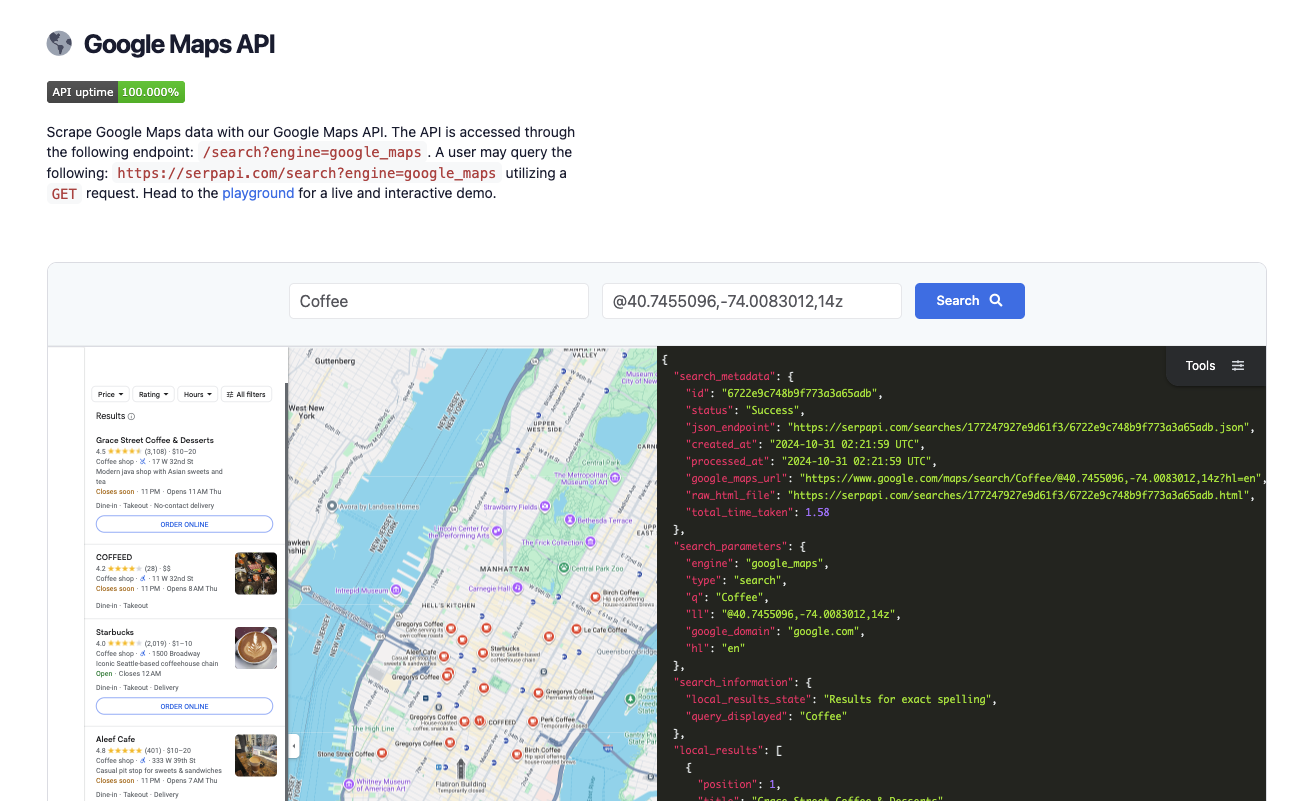This screenshot has width=1307, height=801.
Task: Click the COFFEED listing photo thumbnail
Action: [256, 574]
